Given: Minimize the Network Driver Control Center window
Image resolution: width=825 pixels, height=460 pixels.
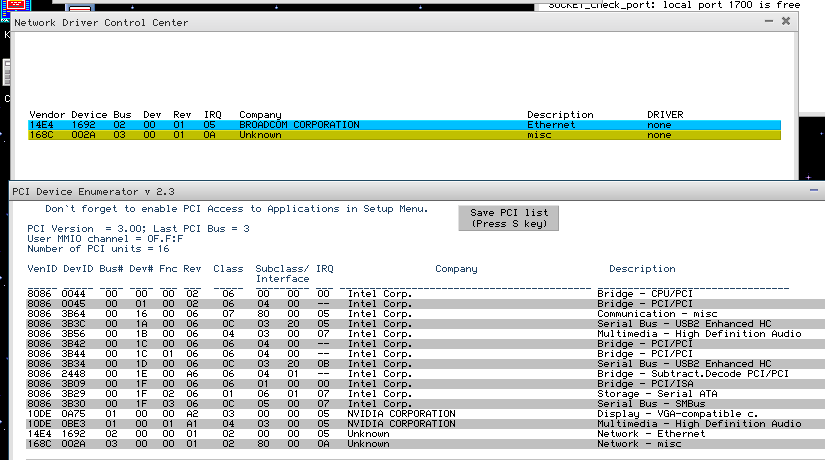Looking at the screenshot, I should pos(768,20).
